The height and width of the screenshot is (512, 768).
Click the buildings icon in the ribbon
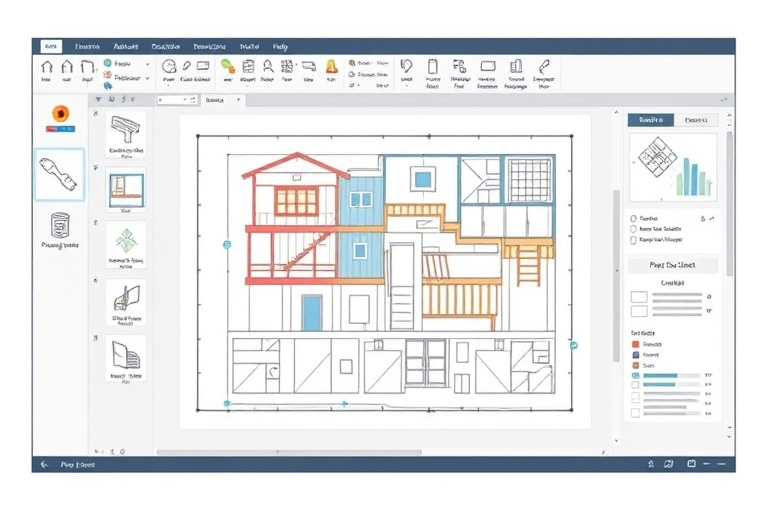click(x=516, y=66)
